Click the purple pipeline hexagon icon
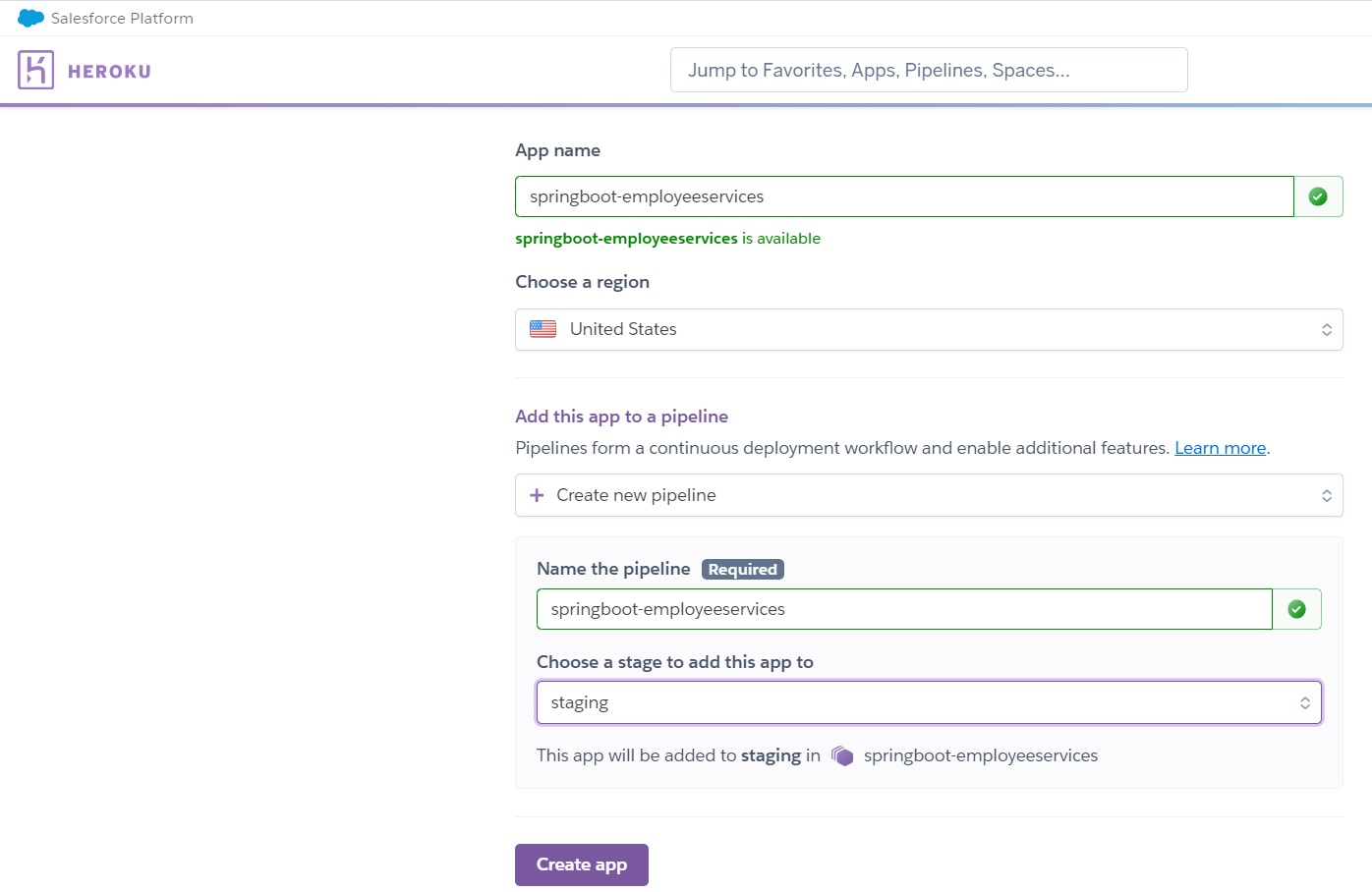 coord(842,755)
